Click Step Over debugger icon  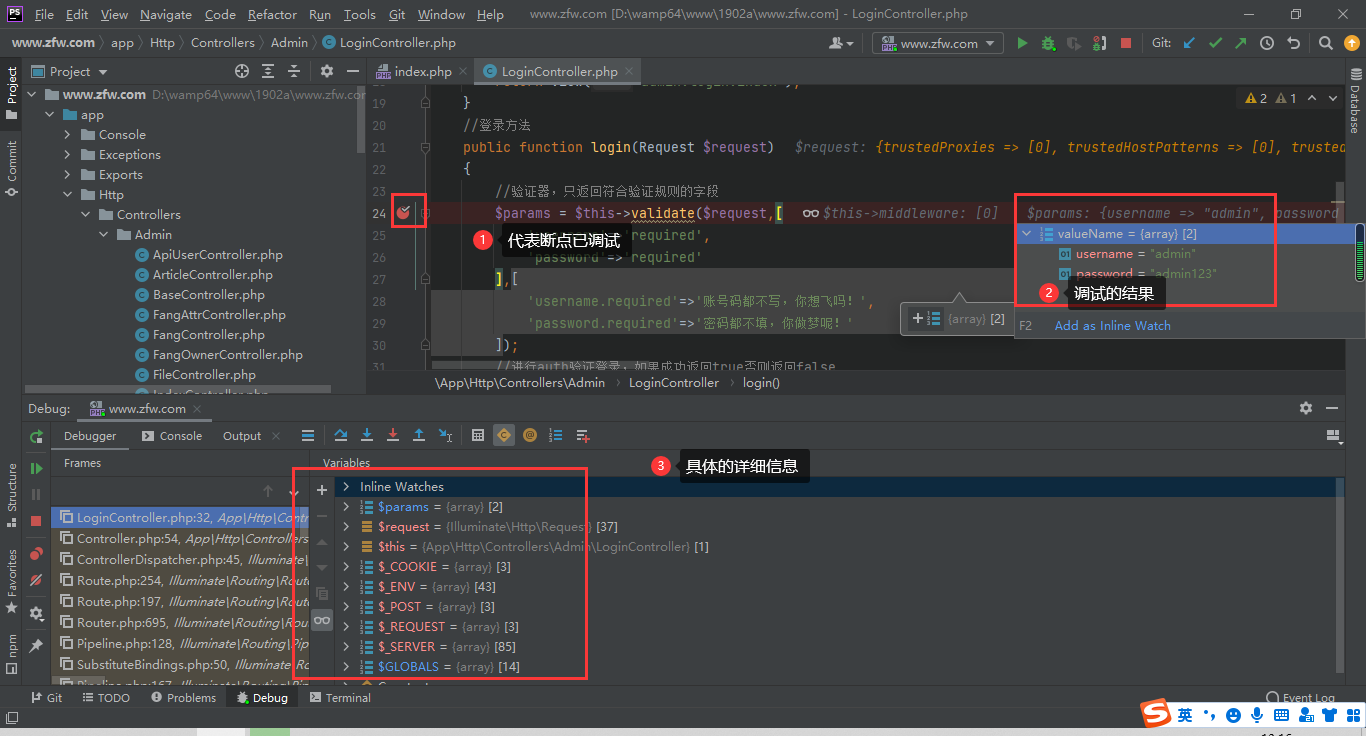pyautogui.click(x=341, y=435)
